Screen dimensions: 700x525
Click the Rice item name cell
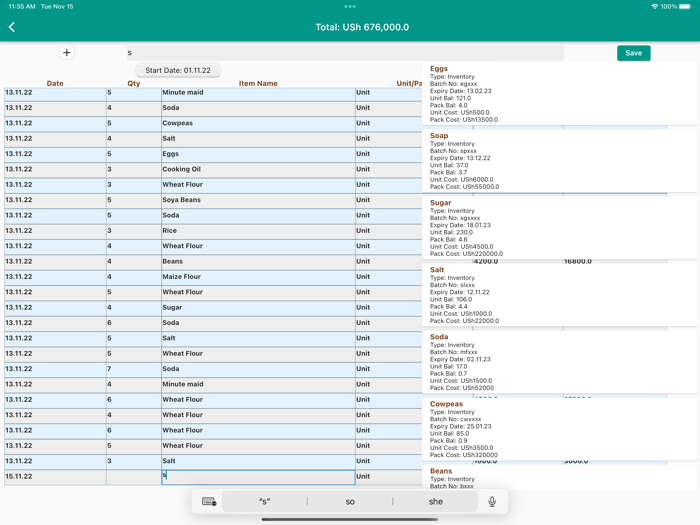click(258, 231)
